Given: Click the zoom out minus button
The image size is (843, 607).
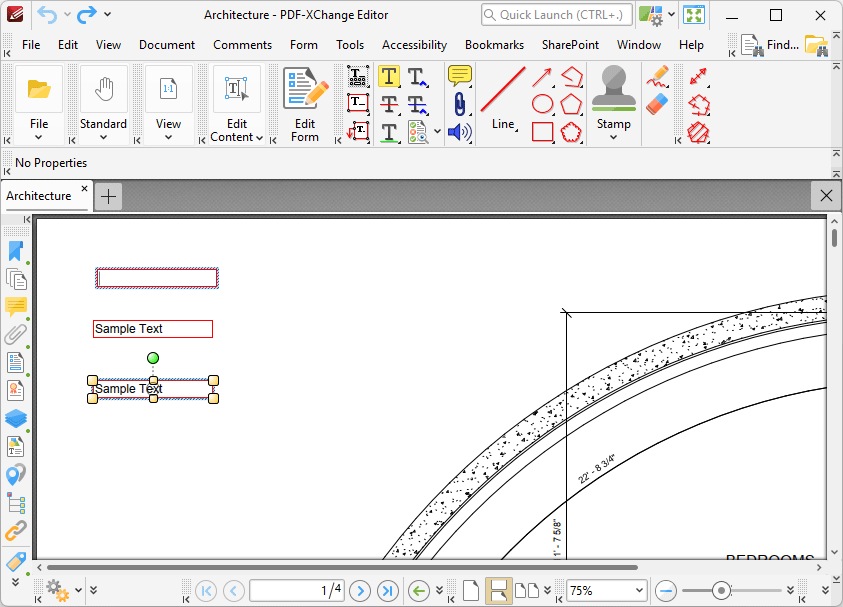Looking at the screenshot, I should coord(666,591).
